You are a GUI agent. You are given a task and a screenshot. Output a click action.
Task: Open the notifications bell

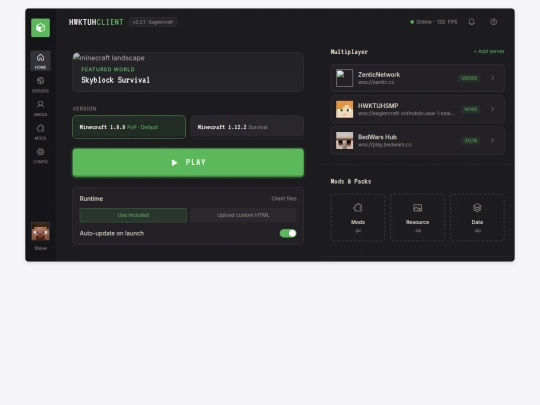[471, 22]
